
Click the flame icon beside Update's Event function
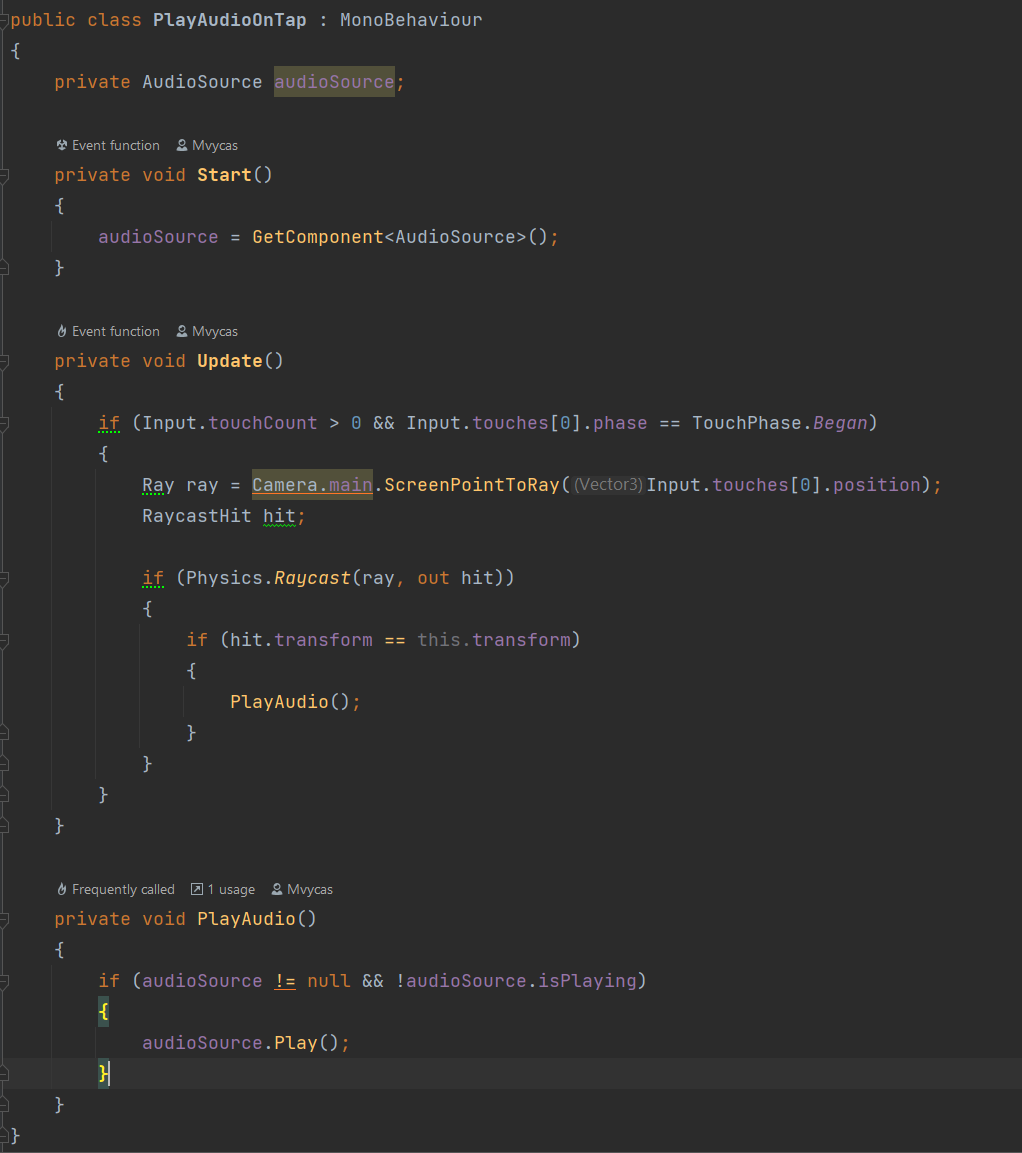62,331
